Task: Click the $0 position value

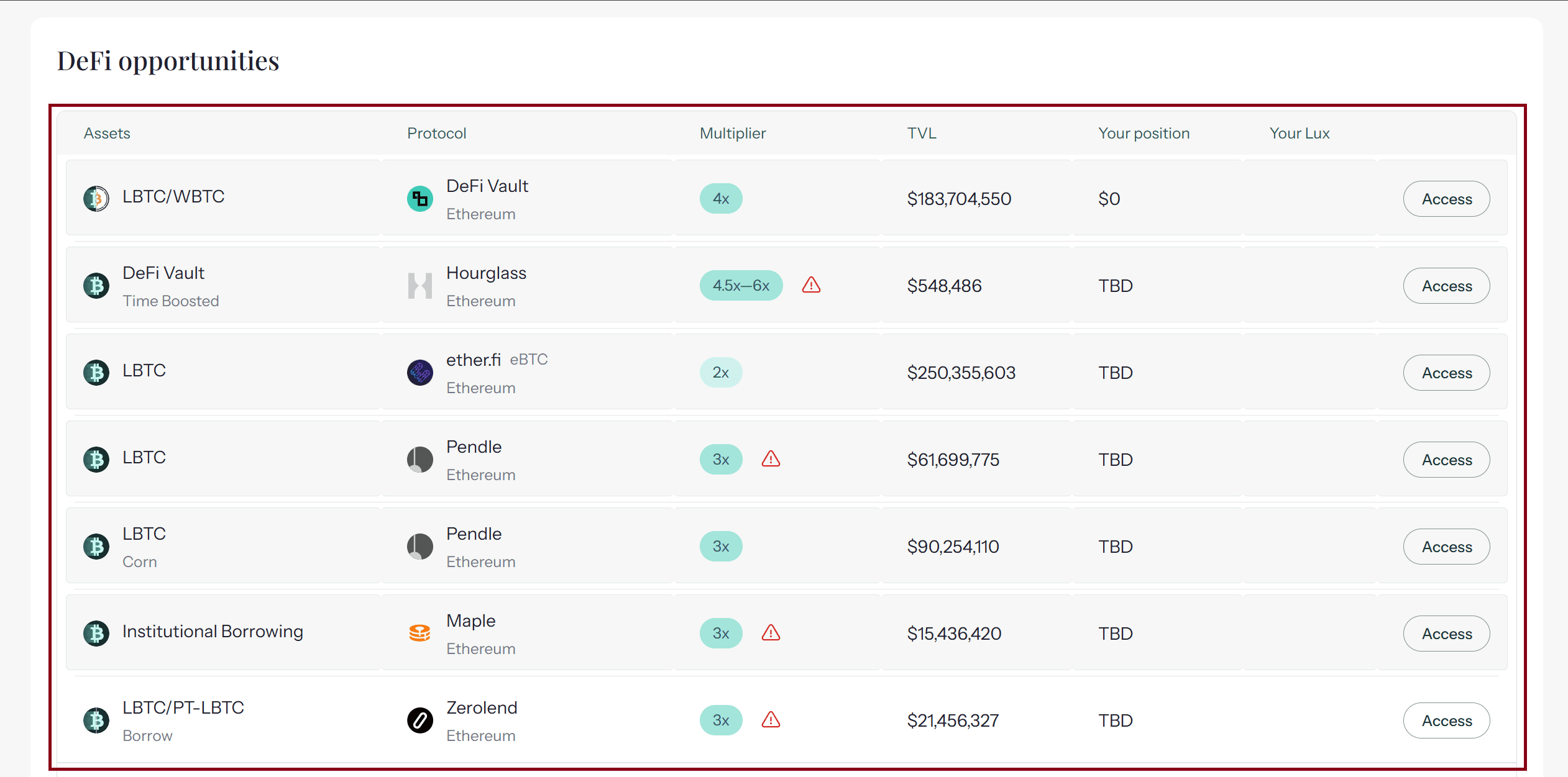Action: pos(1109,199)
